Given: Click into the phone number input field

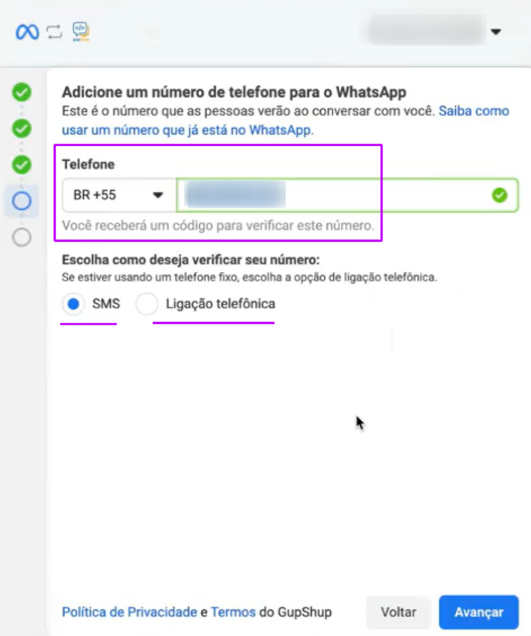Looking at the screenshot, I should click(347, 195).
